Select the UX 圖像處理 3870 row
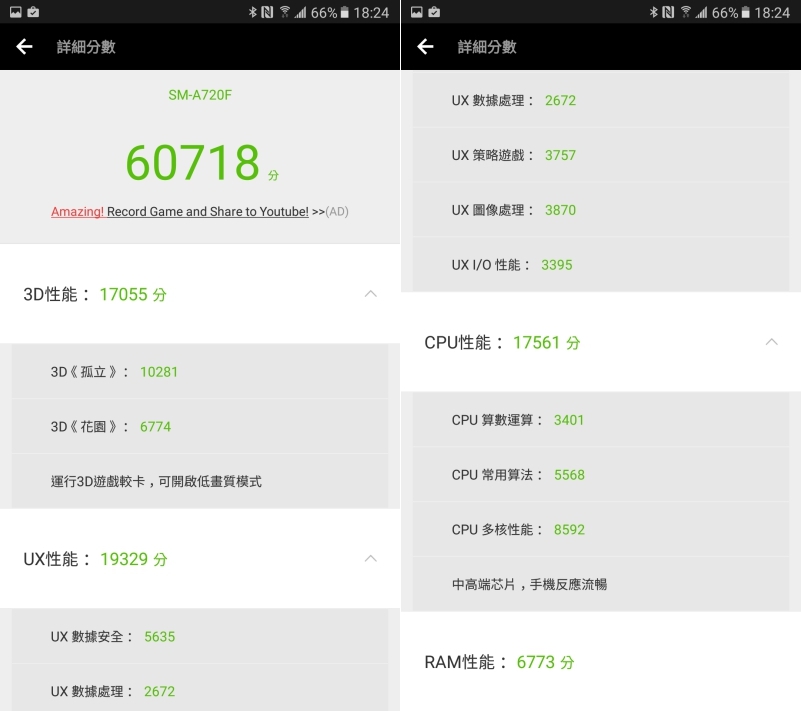 [601, 209]
